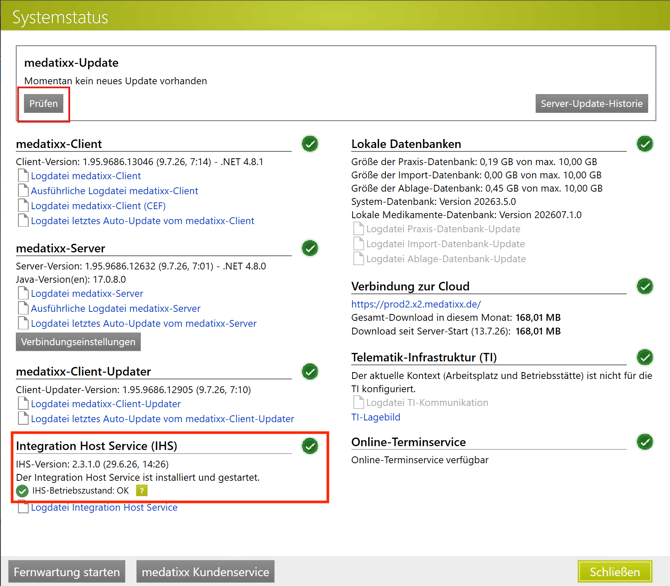Click the Lokale Datenbanken green status checkmark
Screen dimensions: 670x586
(x=645, y=144)
